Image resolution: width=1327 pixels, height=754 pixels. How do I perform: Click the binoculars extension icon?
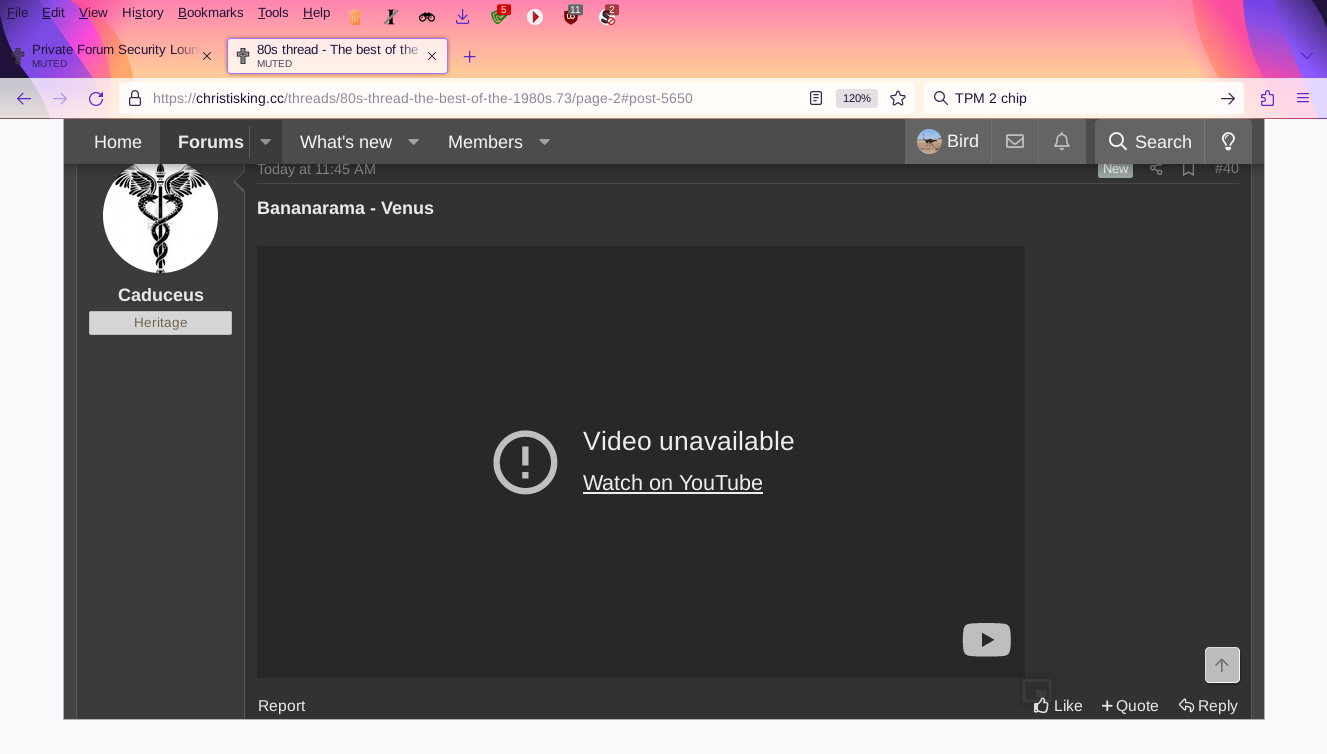point(427,17)
